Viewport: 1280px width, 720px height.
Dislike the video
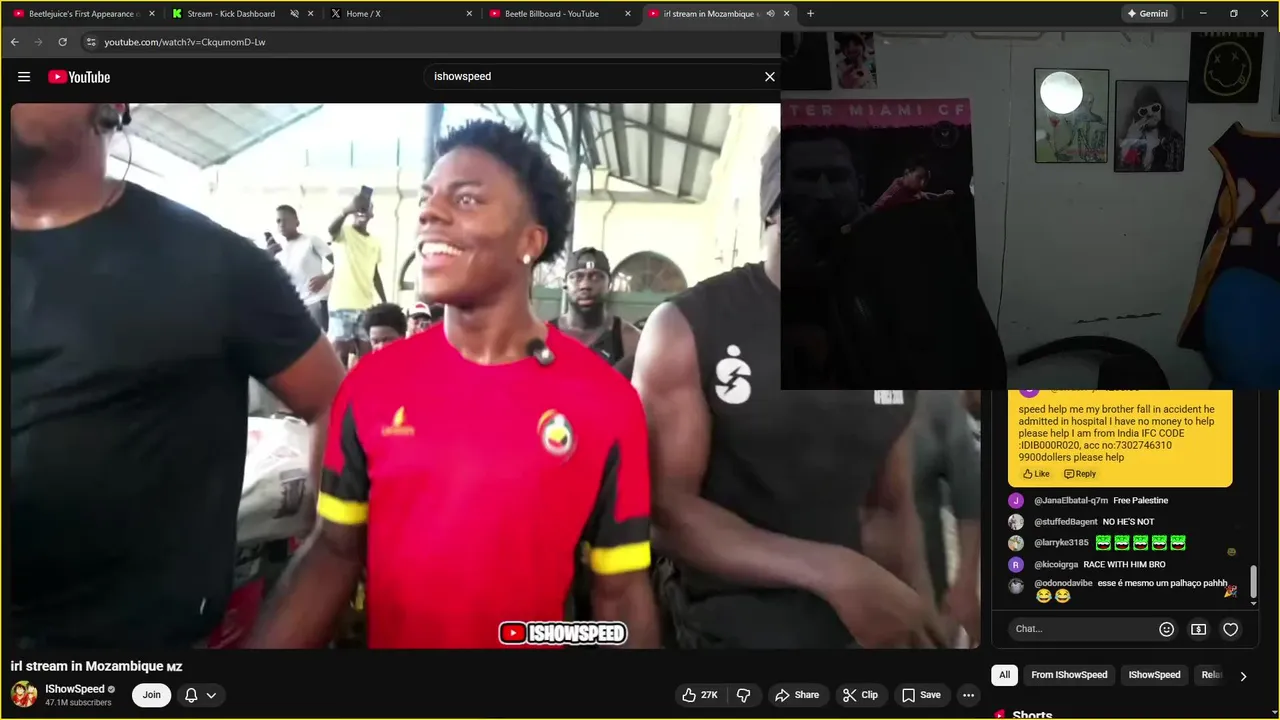(744, 695)
